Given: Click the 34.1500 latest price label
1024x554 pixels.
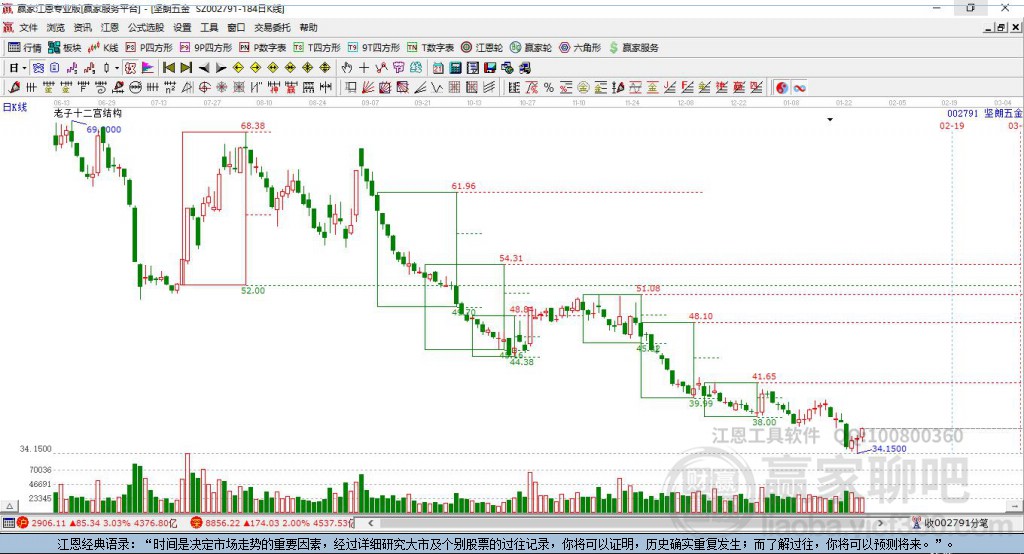Looking at the screenshot, I should pyautogui.click(x=889, y=449).
